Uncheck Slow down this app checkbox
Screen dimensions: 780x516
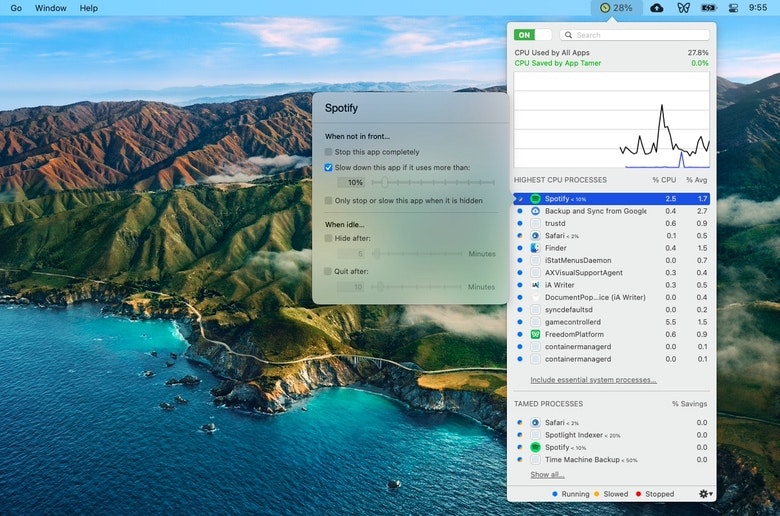click(328, 168)
